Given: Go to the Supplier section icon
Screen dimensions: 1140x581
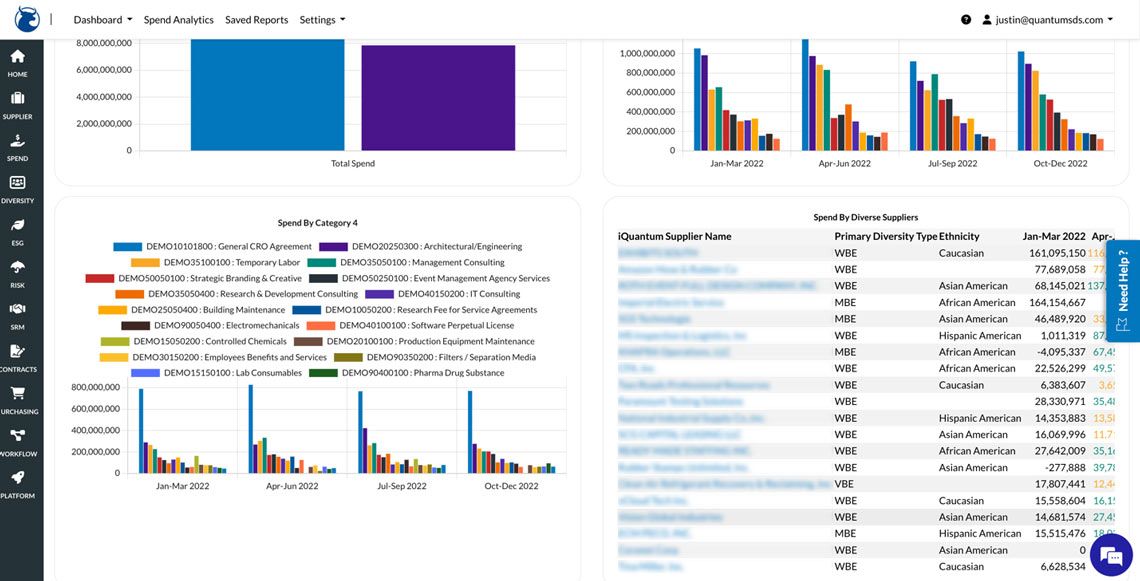Looking at the screenshot, I should tap(18, 104).
